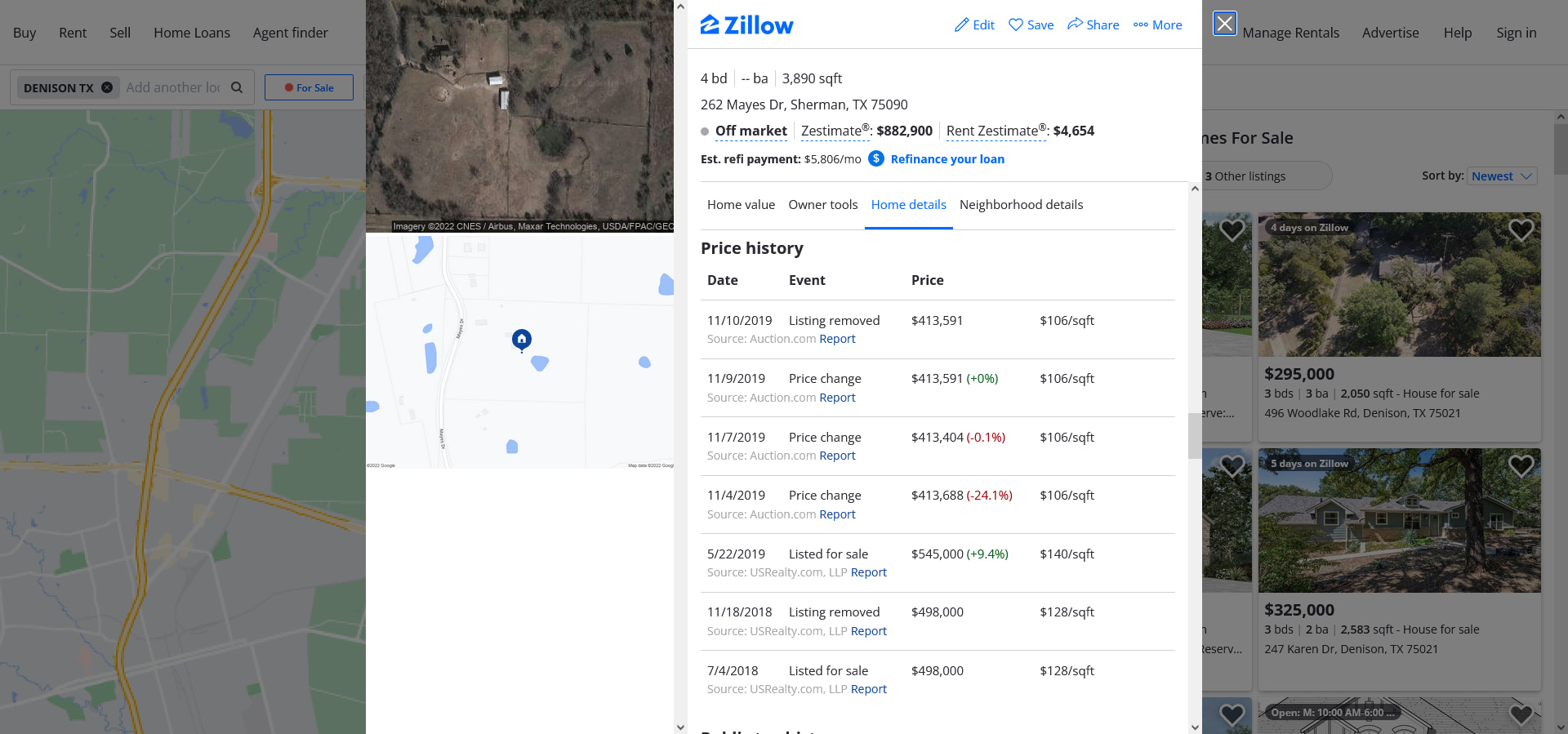
Task: Report the 11/10/2019 Listing removed entry
Action: pyautogui.click(x=837, y=339)
